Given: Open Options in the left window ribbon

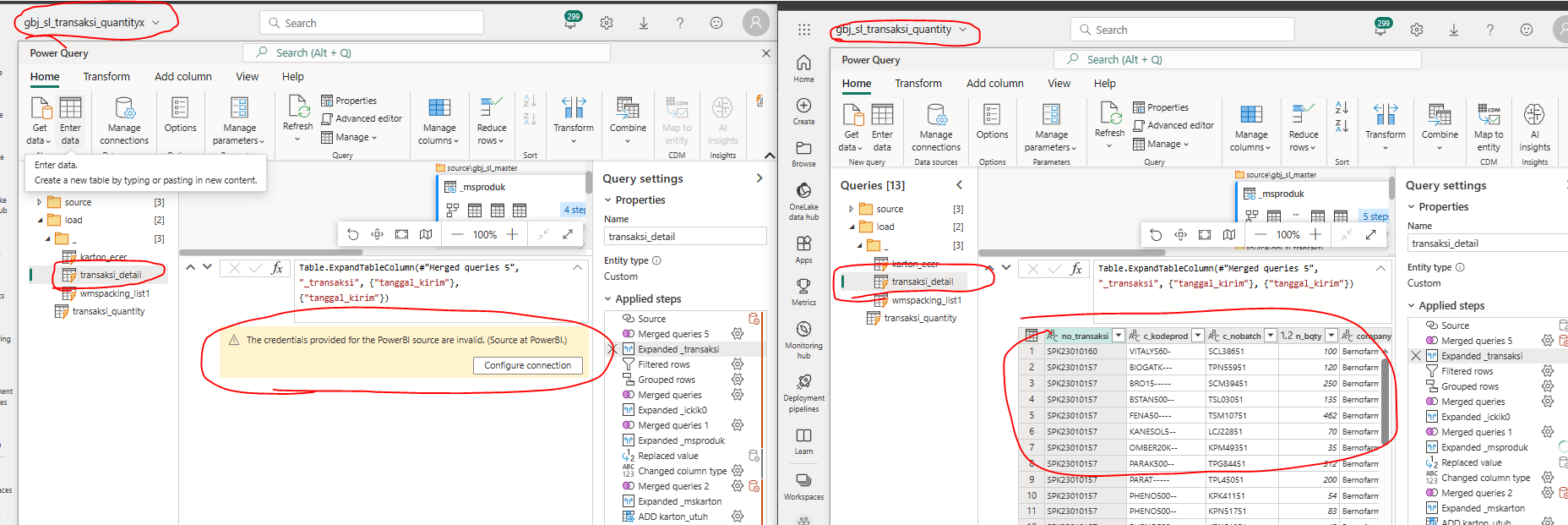Looking at the screenshot, I should (180, 116).
